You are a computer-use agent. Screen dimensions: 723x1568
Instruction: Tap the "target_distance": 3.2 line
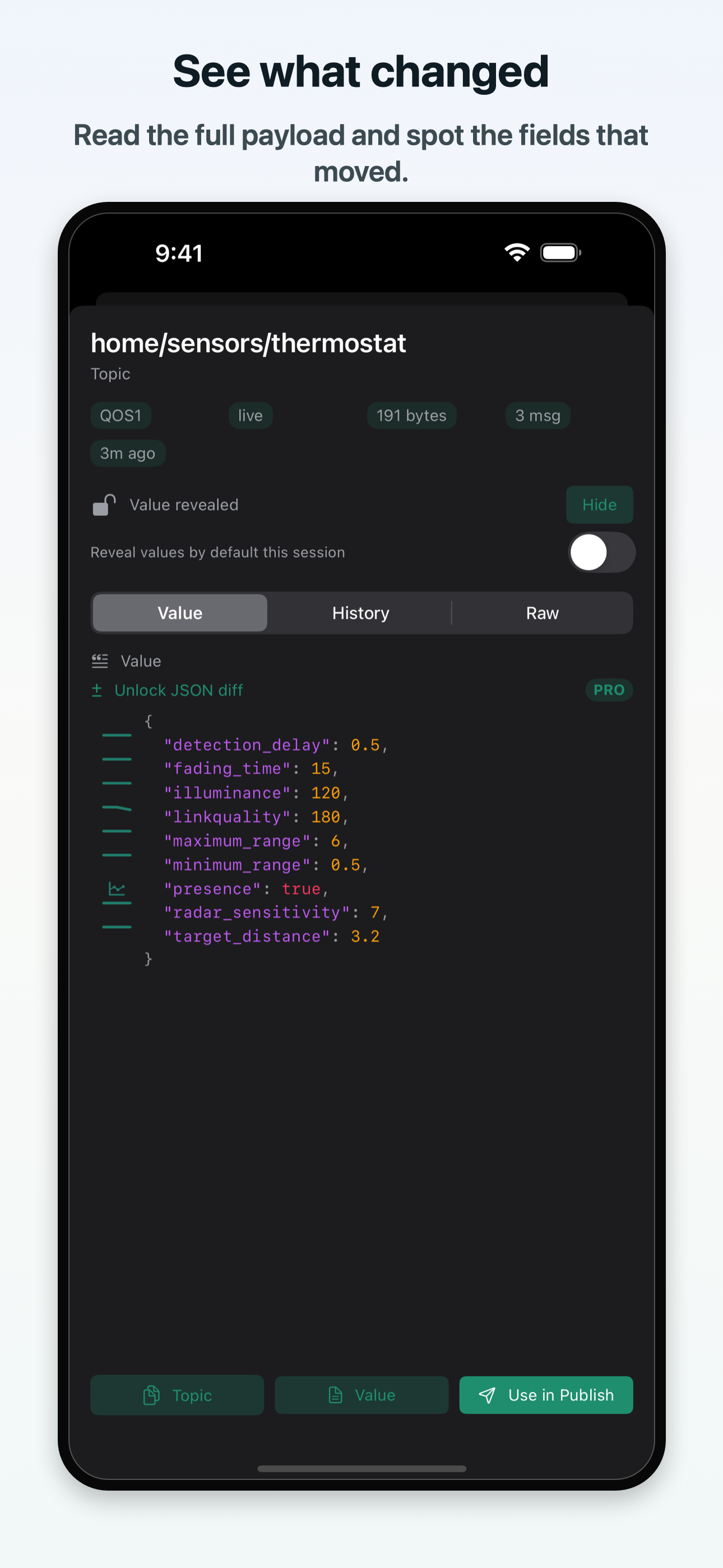click(x=271, y=935)
